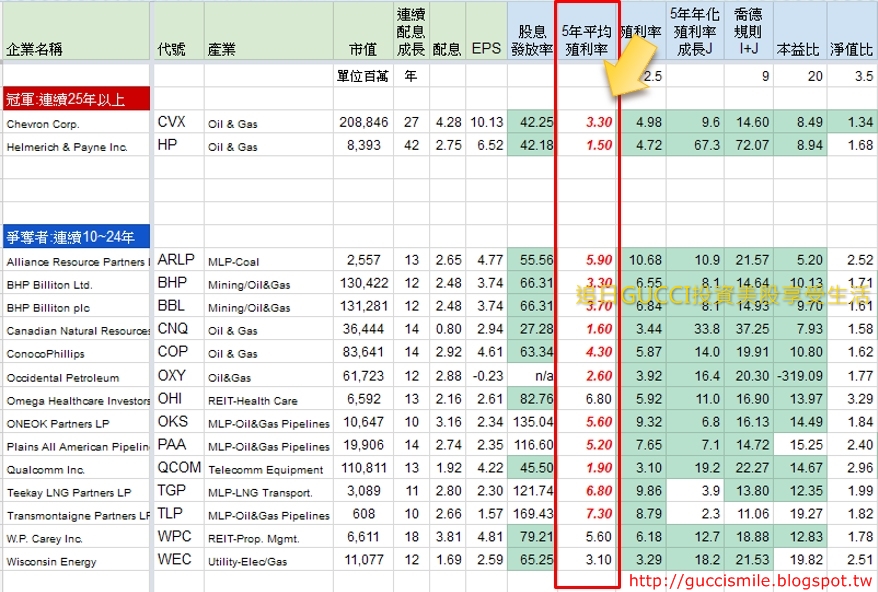Select the Helmerich & Payne Inc. cell
This screenshot has width=878, height=592.
pyautogui.click(x=76, y=145)
